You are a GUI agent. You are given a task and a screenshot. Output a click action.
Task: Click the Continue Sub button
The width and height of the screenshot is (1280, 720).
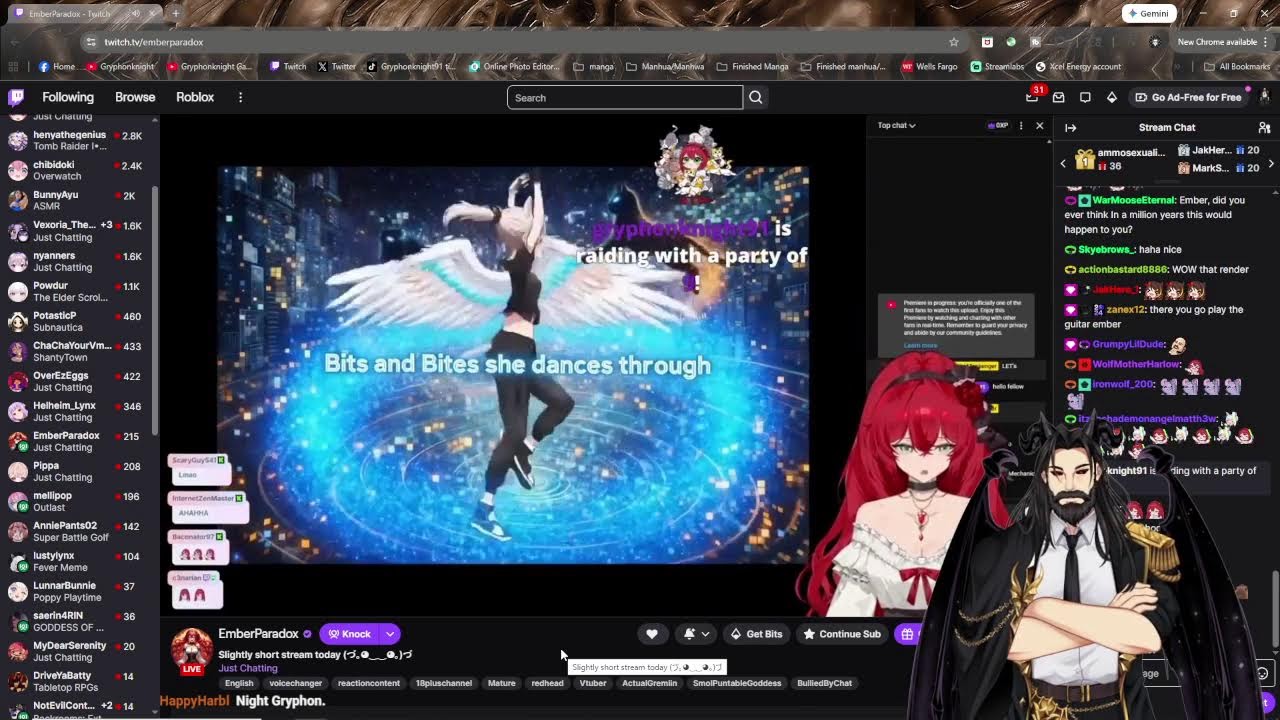[x=842, y=634]
